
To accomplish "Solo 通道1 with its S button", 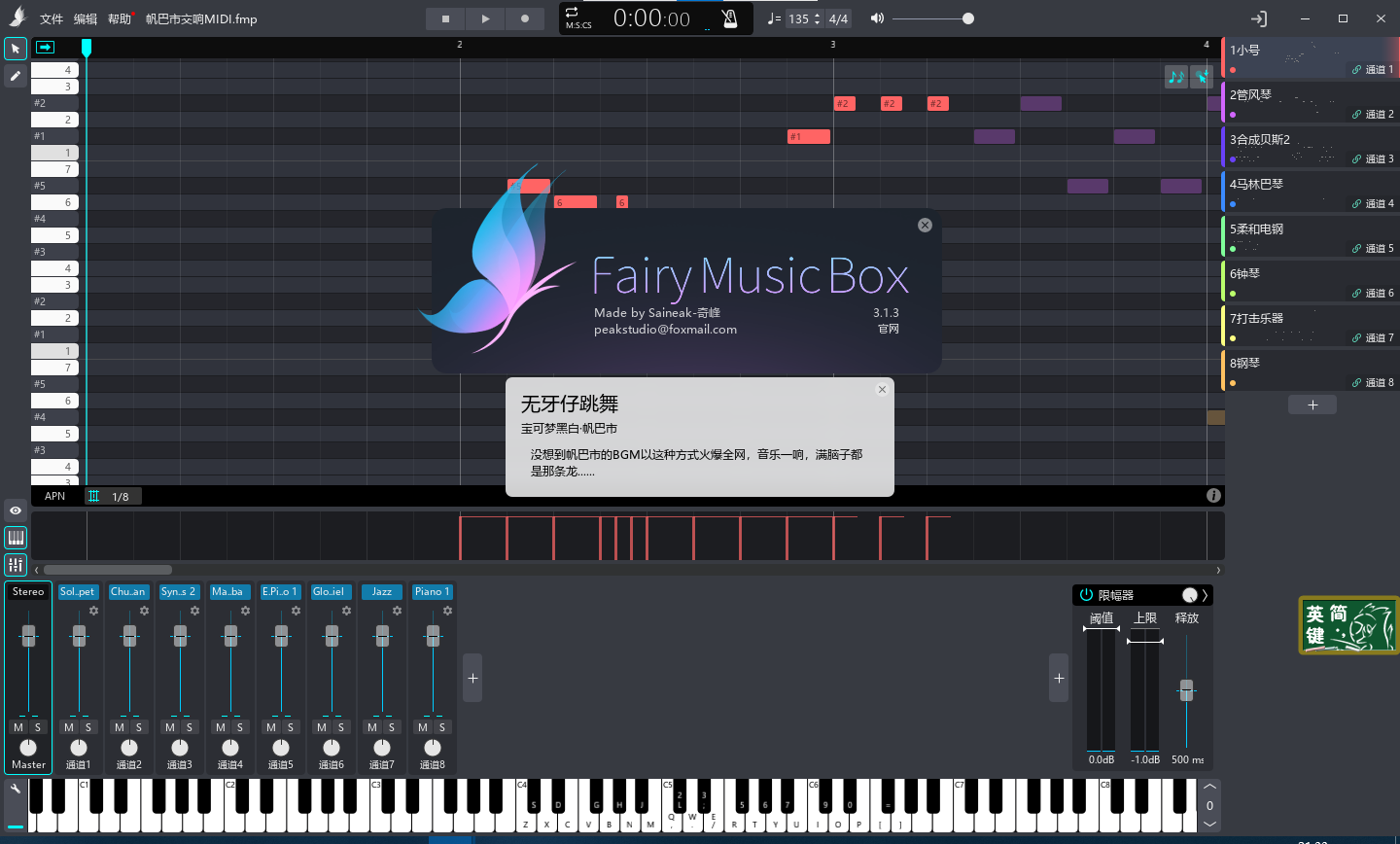I will (x=88, y=727).
